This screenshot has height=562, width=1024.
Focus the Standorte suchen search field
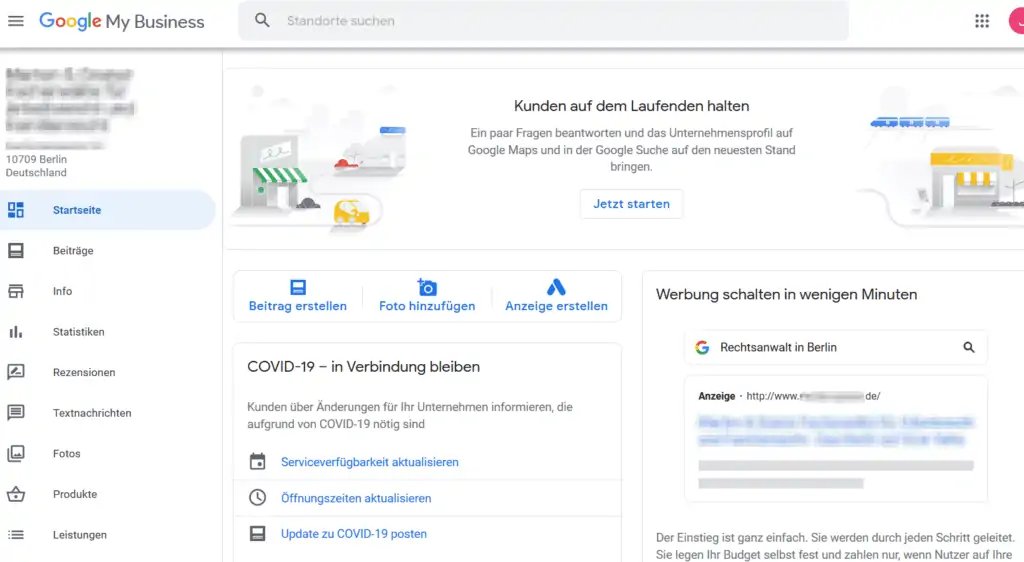pyautogui.click(x=543, y=21)
